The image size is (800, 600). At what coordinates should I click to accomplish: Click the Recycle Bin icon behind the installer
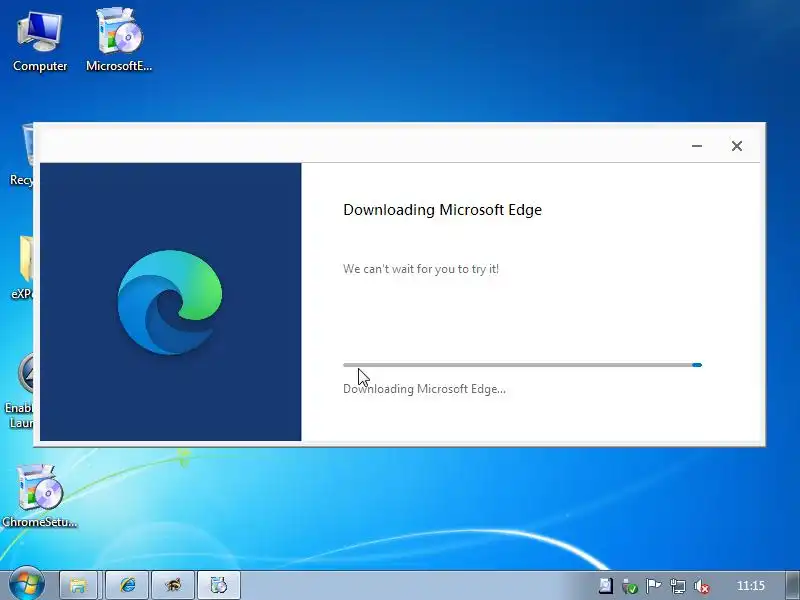20,155
